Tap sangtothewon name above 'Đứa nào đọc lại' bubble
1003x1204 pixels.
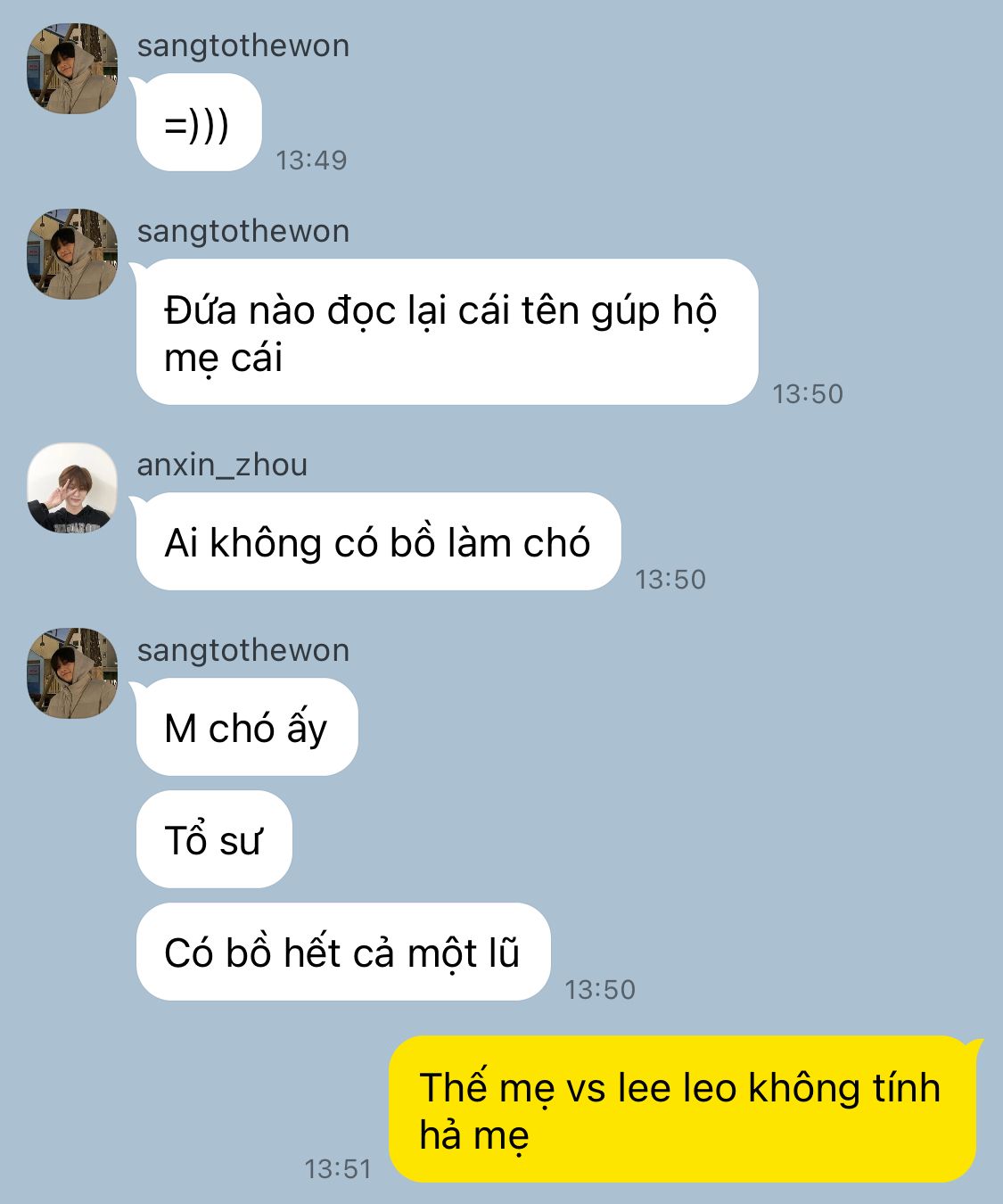[243, 231]
